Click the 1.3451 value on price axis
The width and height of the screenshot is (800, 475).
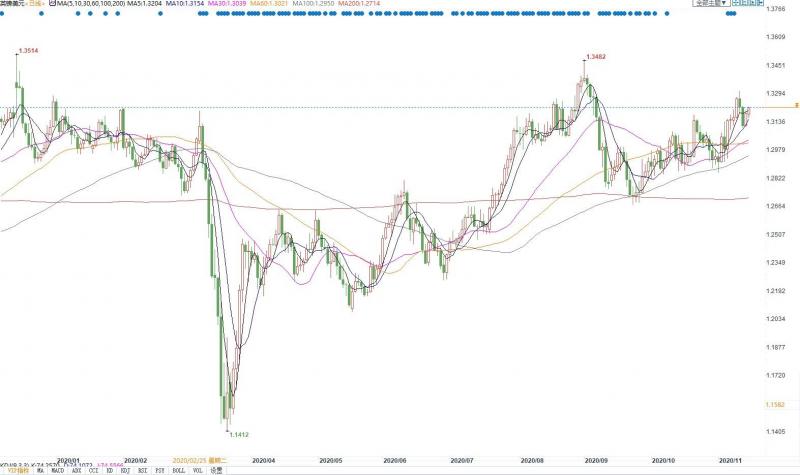pyautogui.click(x=775, y=66)
